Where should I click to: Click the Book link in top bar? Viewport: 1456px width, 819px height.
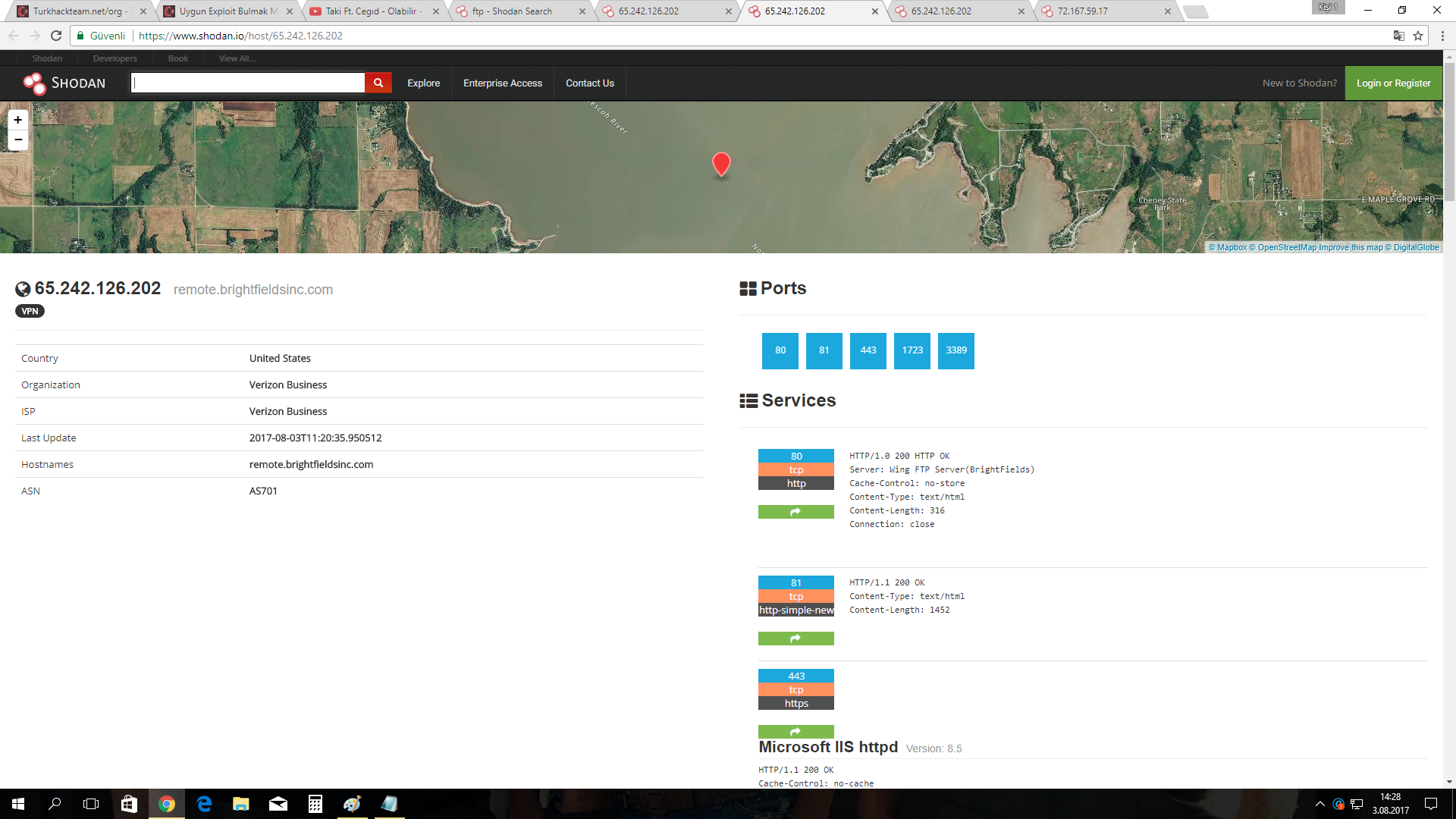tap(178, 58)
